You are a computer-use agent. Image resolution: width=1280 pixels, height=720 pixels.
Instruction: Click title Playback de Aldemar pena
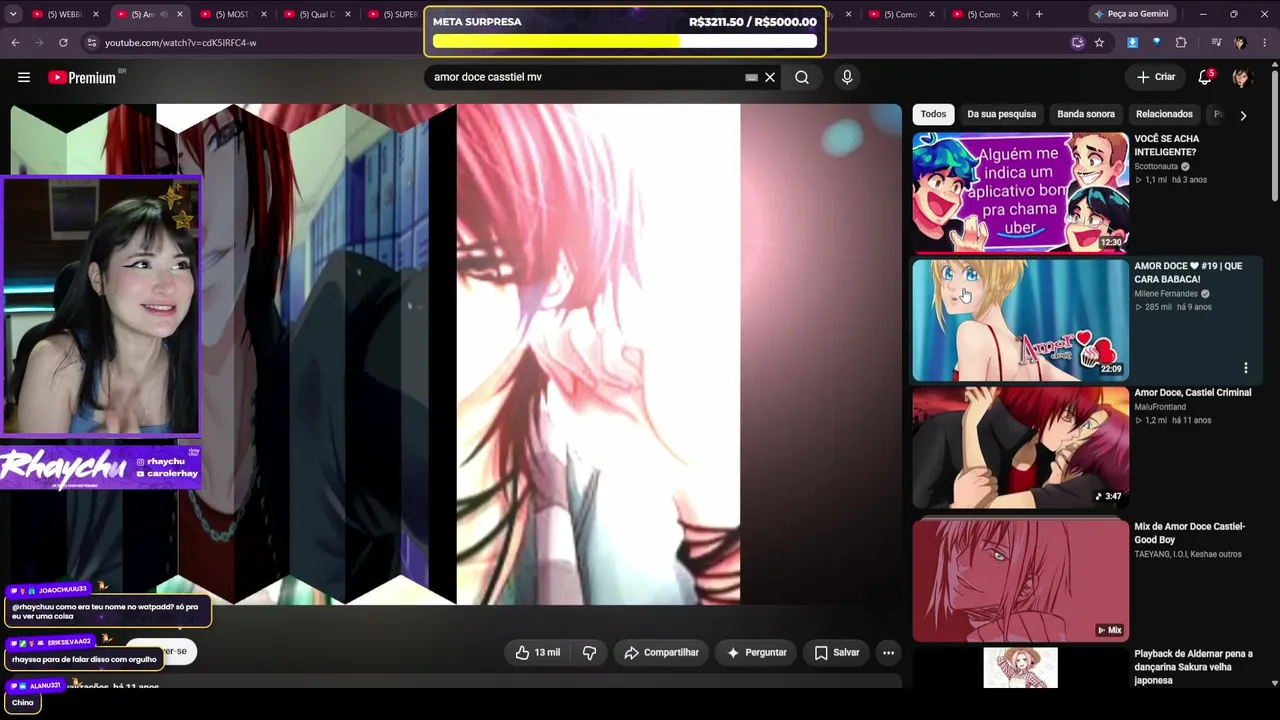point(1193,667)
